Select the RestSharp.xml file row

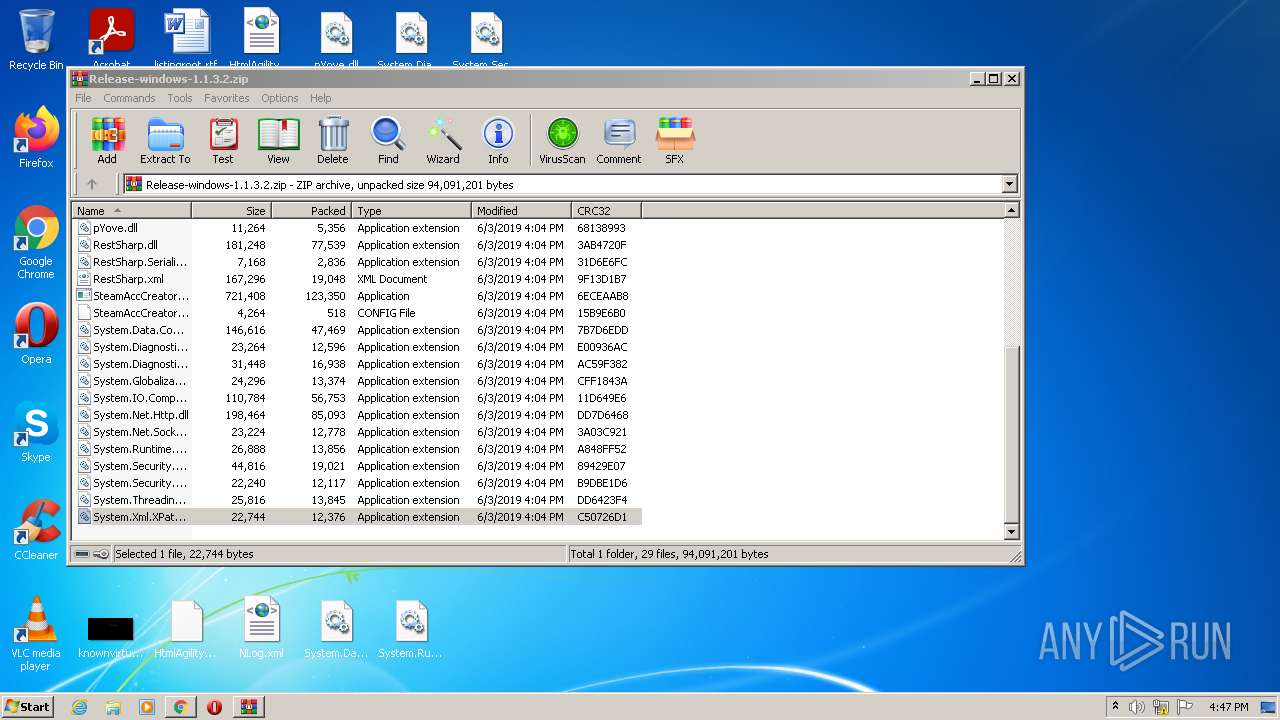click(128, 279)
